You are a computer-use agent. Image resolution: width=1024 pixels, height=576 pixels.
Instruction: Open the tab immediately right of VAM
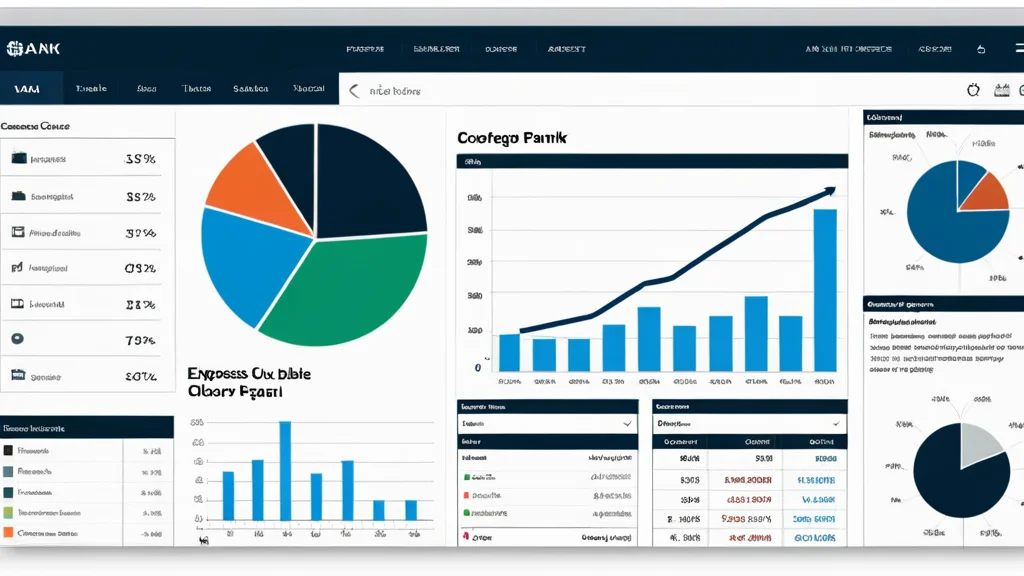click(91, 88)
